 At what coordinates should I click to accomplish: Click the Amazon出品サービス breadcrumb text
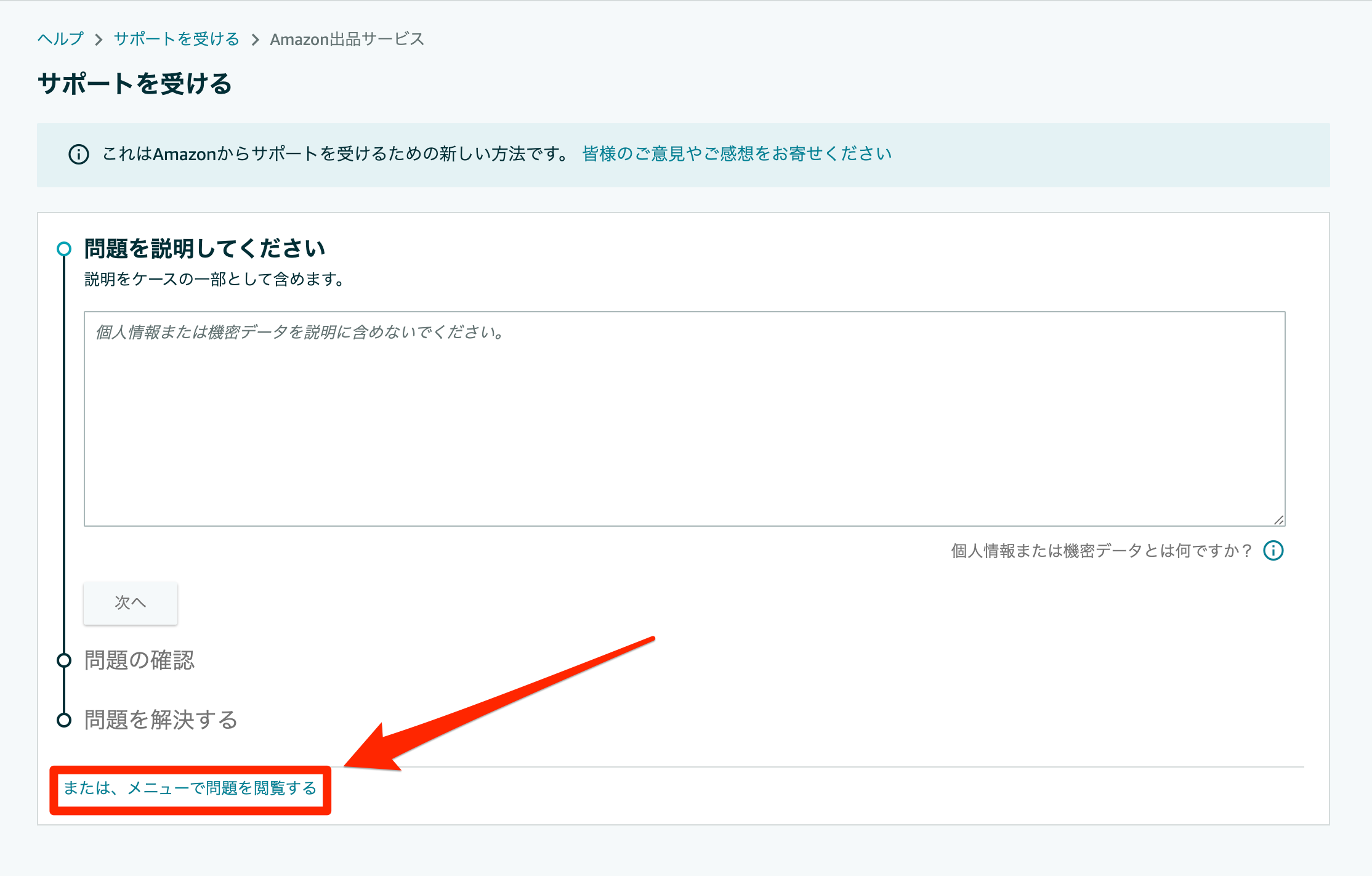pyautogui.click(x=347, y=39)
